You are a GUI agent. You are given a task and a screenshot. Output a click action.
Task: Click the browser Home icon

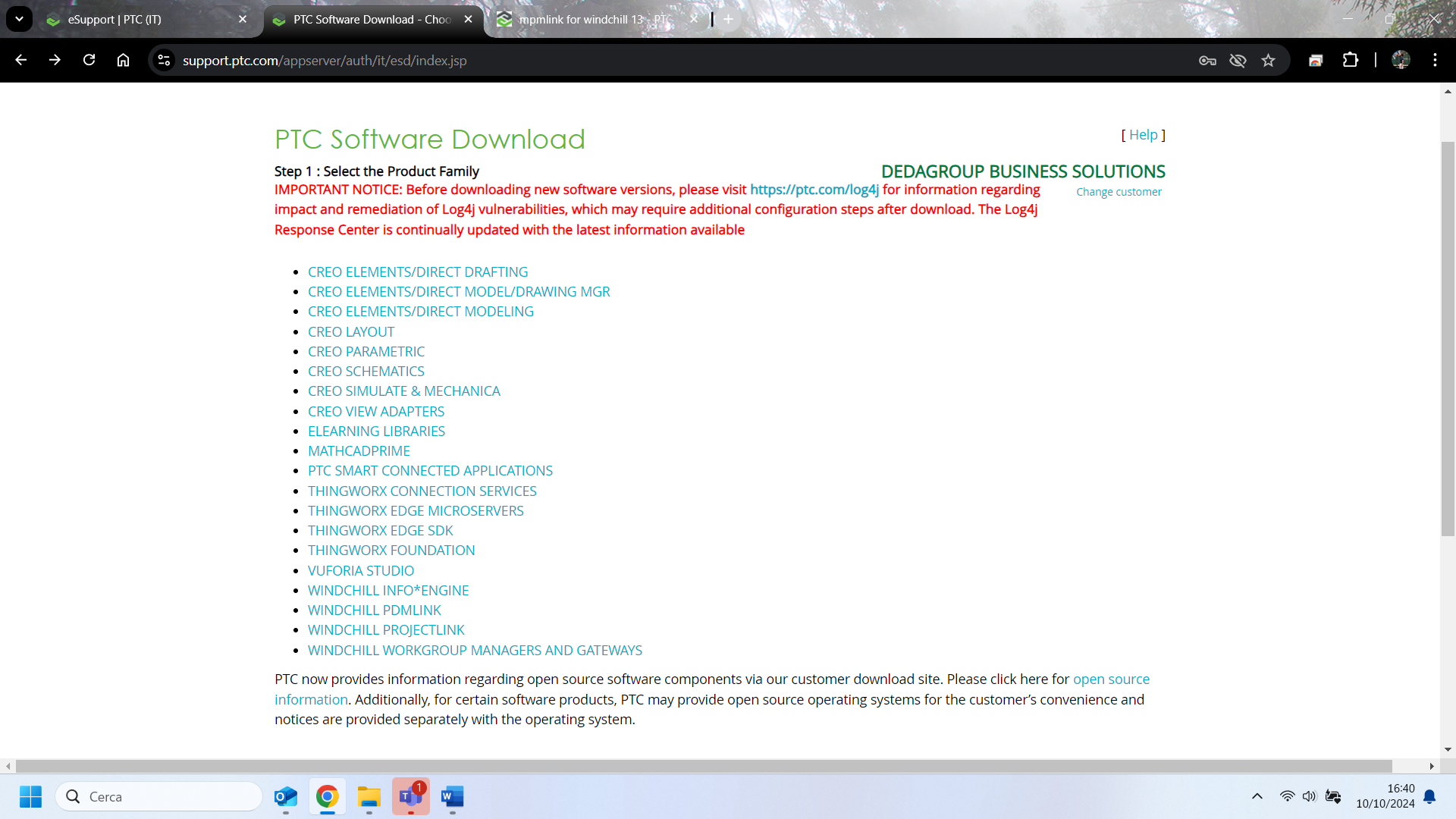pos(122,60)
